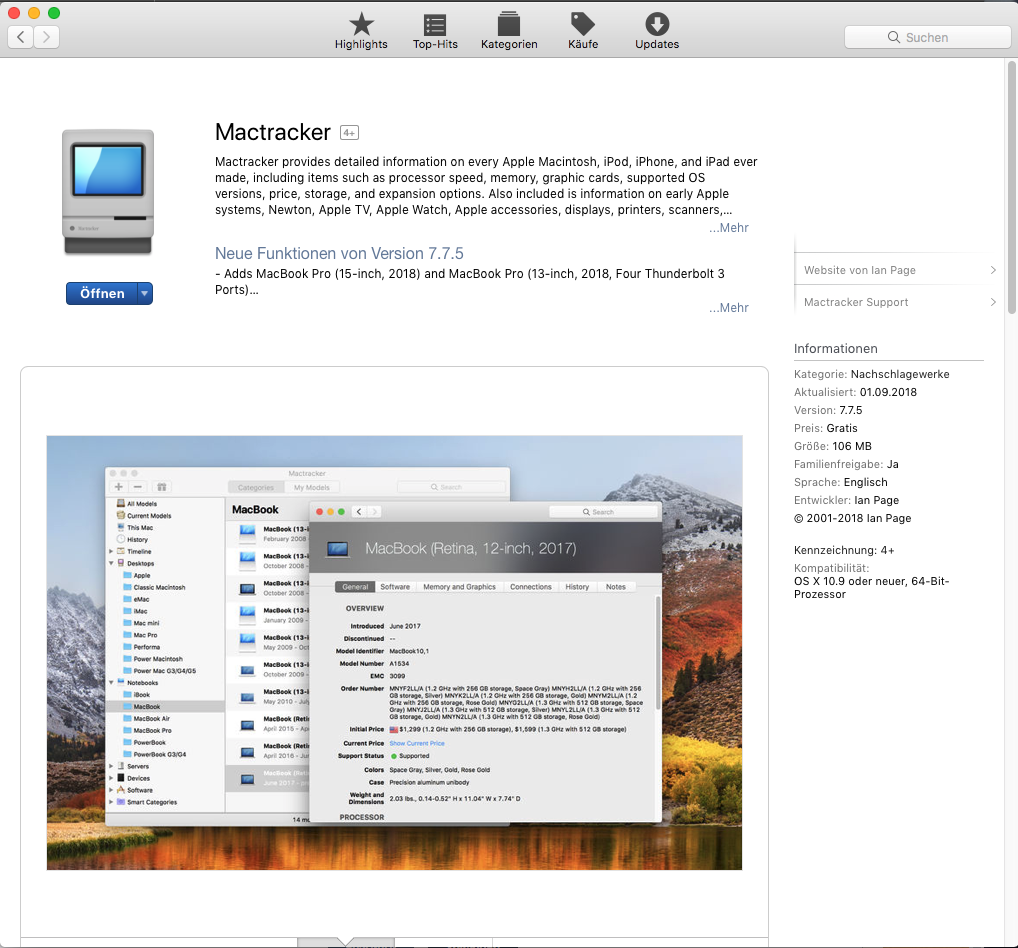The image size is (1018, 948).
Task: Click the Aktualisiert date 01.09.2018
Action: click(888, 392)
